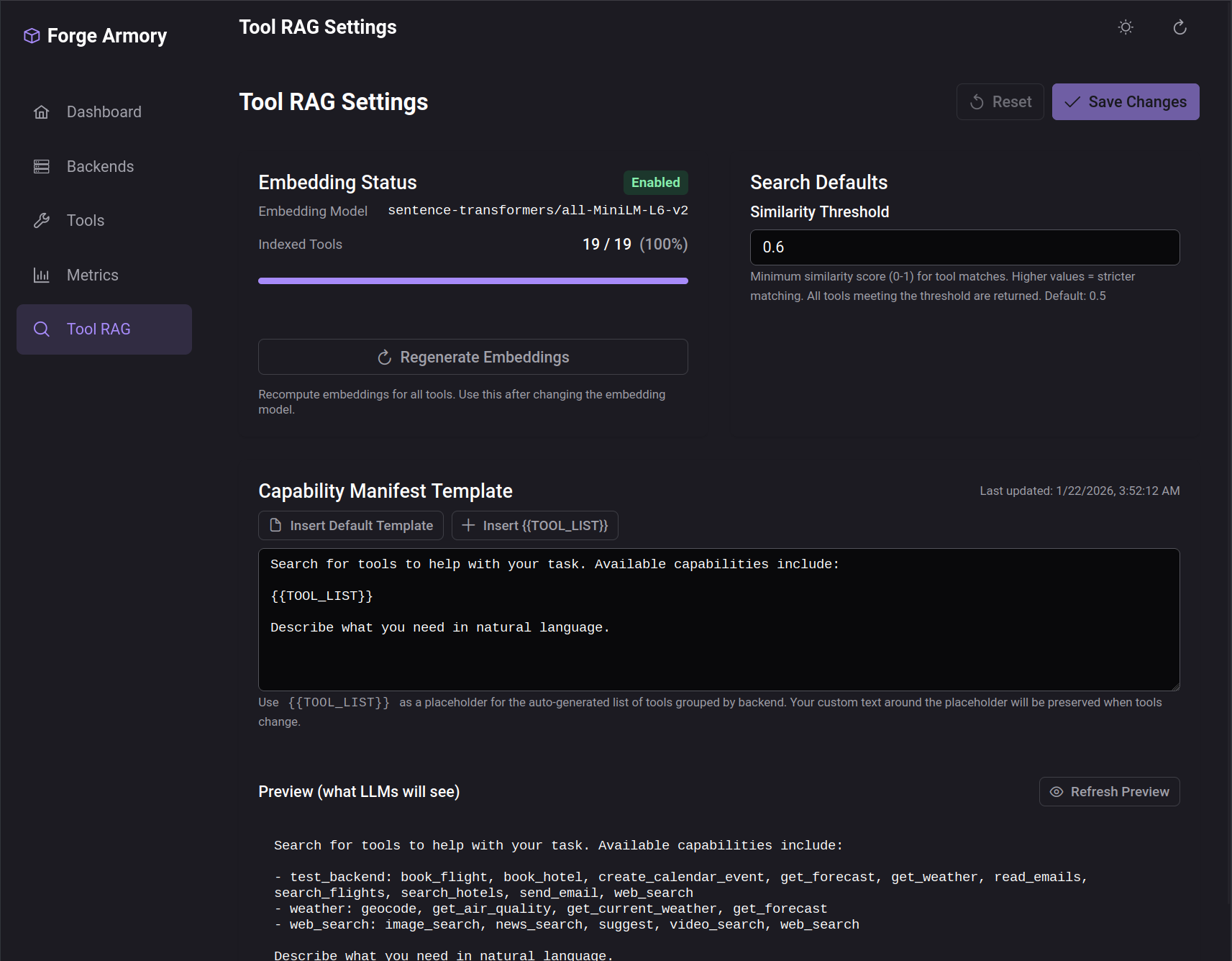Screen dimensions: 1232x961
Task: Open the Dashboard navigation entry
Action: [104, 111]
